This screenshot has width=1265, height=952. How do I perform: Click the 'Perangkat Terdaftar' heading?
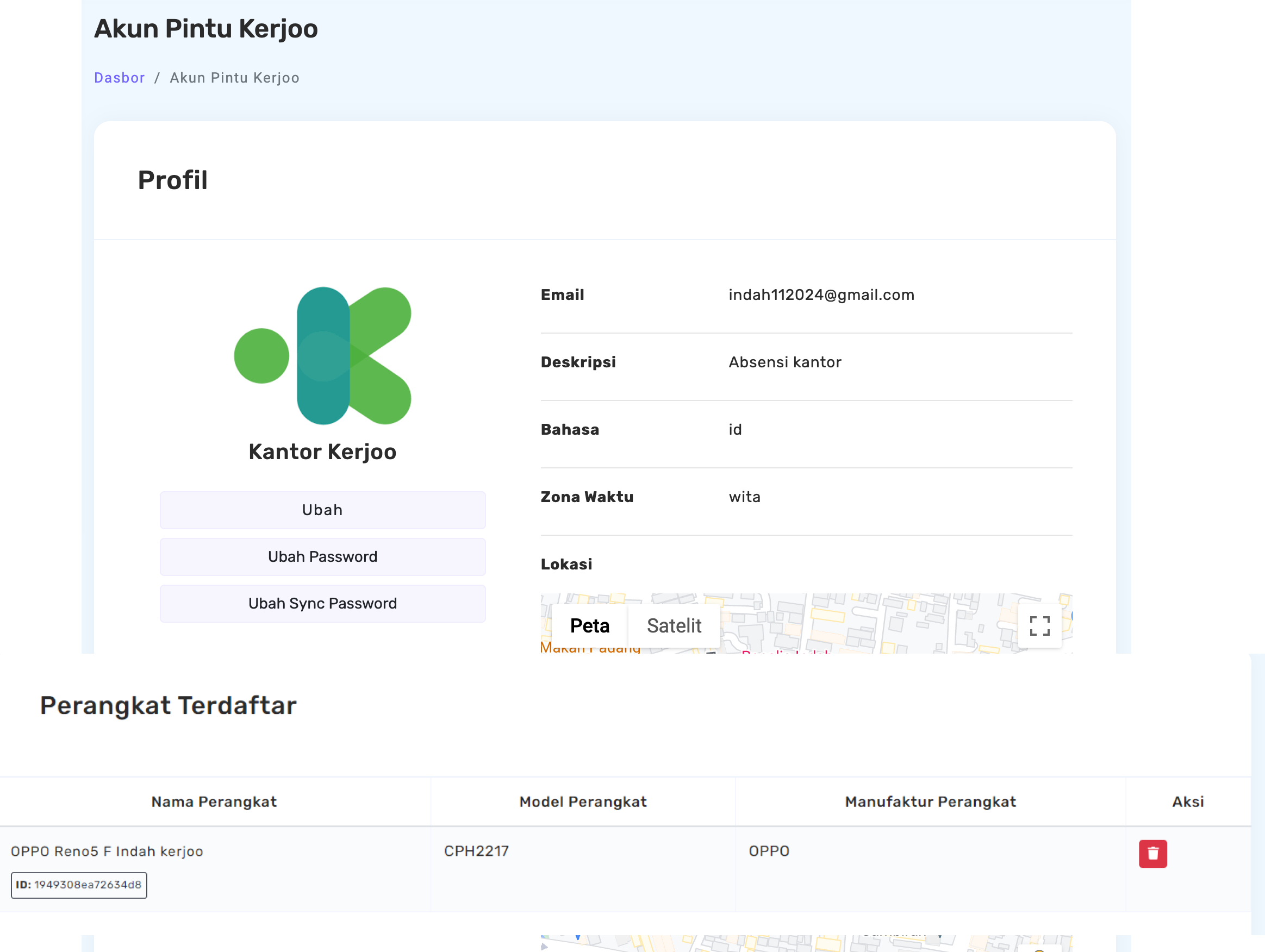point(168,705)
